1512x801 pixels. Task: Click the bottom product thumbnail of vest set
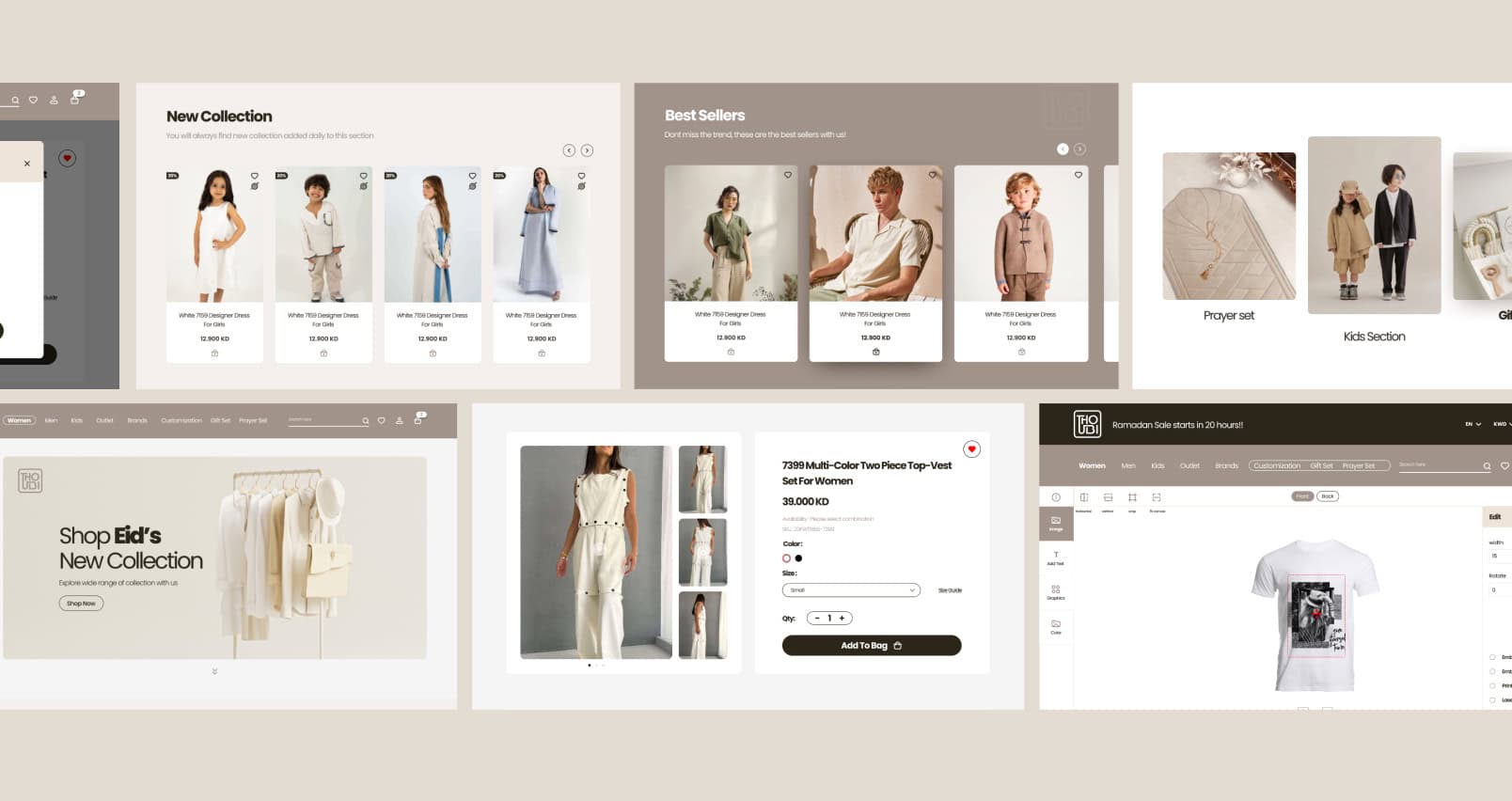(x=702, y=625)
